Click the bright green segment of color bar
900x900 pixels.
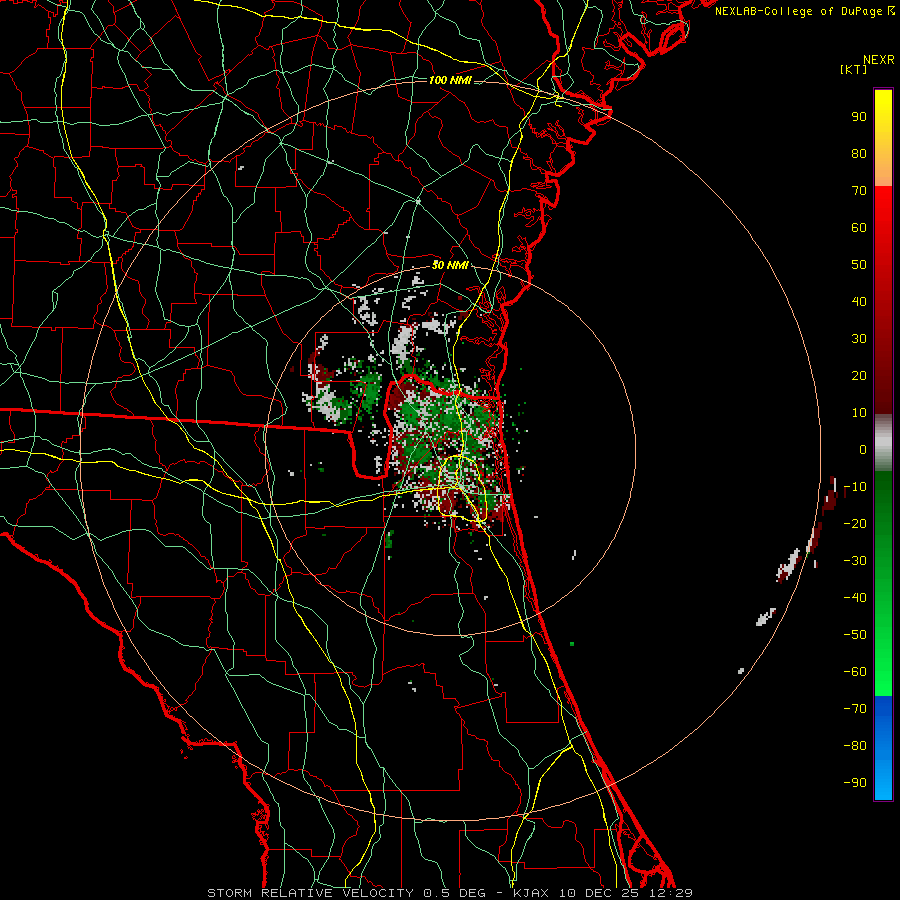coord(883,583)
